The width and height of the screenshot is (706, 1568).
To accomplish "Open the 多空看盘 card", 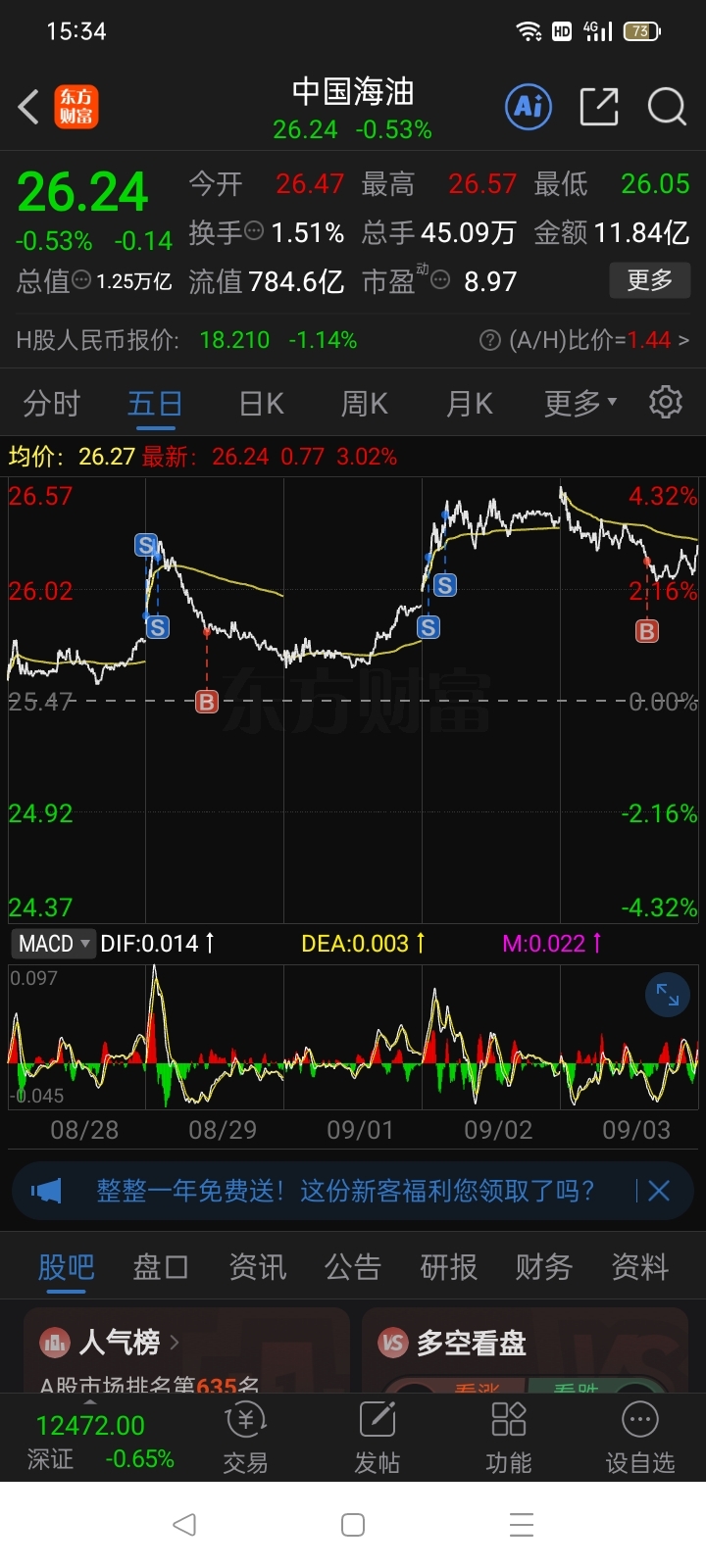I will [x=525, y=1349].
